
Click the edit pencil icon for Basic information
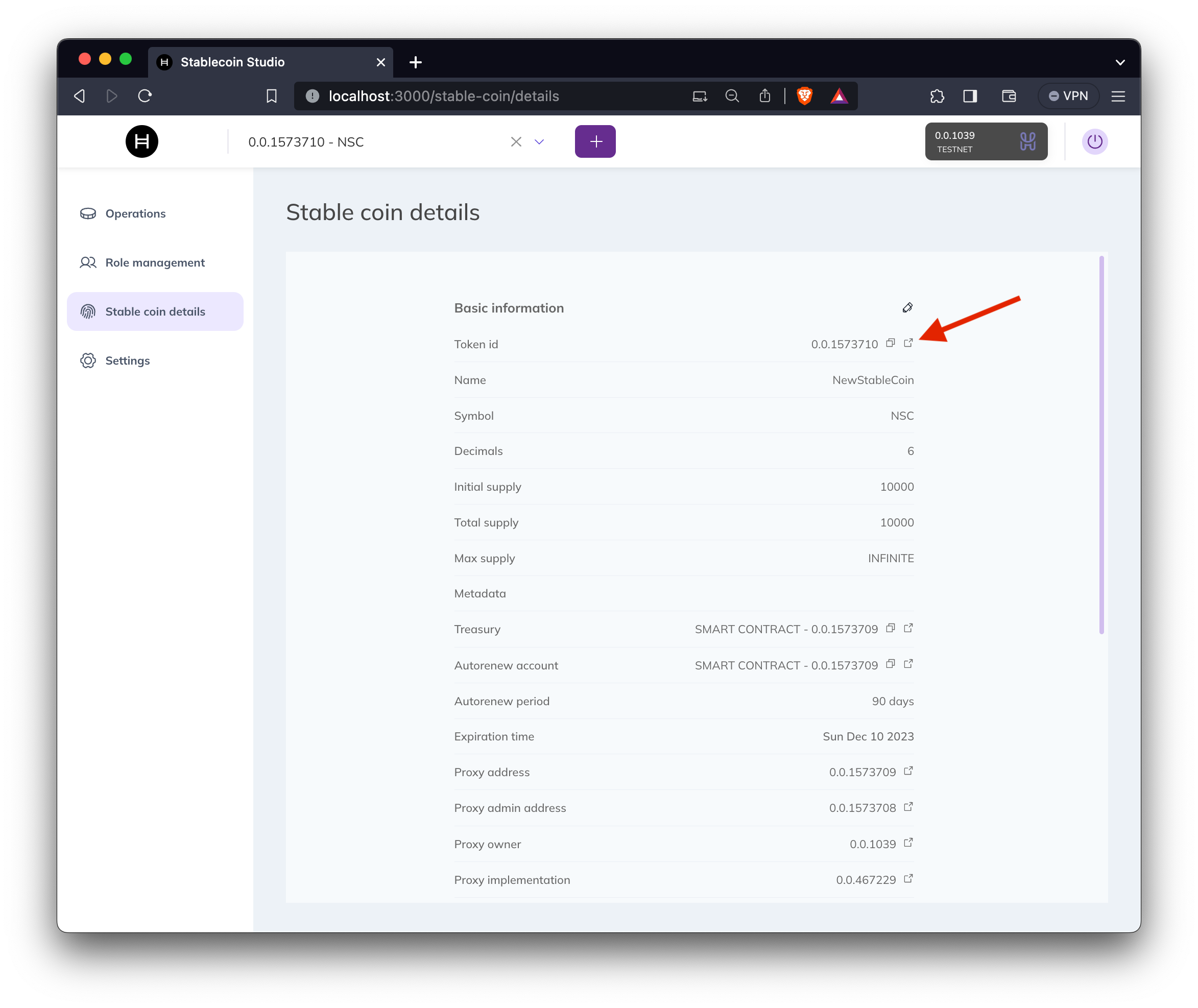[907, 308]
